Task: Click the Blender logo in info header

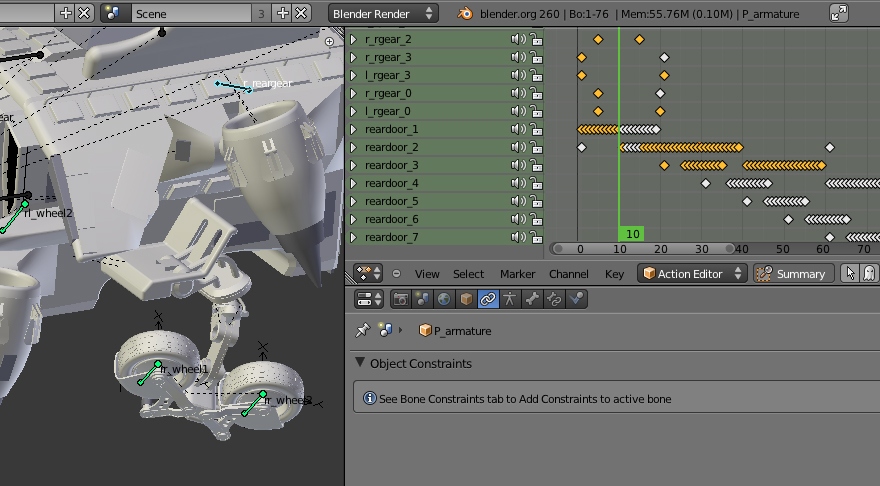Action: click(x=465, y=13)
